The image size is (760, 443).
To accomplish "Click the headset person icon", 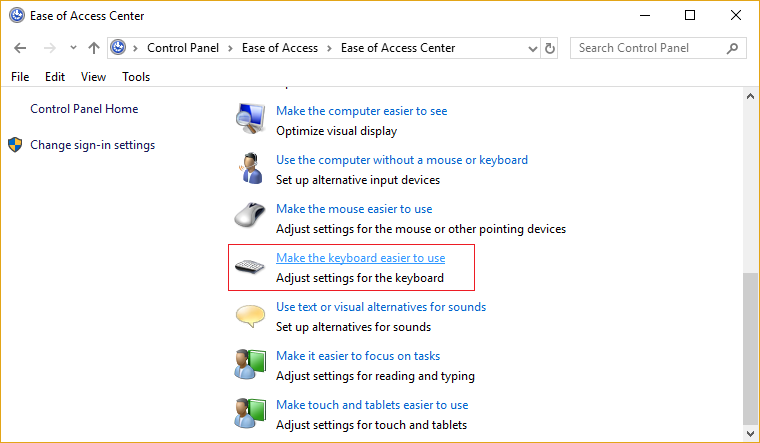I will [249, 169].
